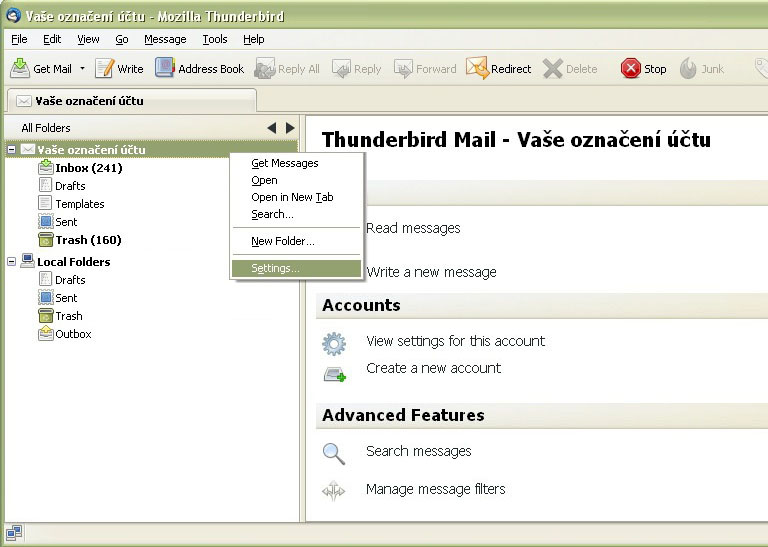The image size is (768, 547).
Task: Collapse the Vaše označení účtu account tree
Action: click(11, 149)
